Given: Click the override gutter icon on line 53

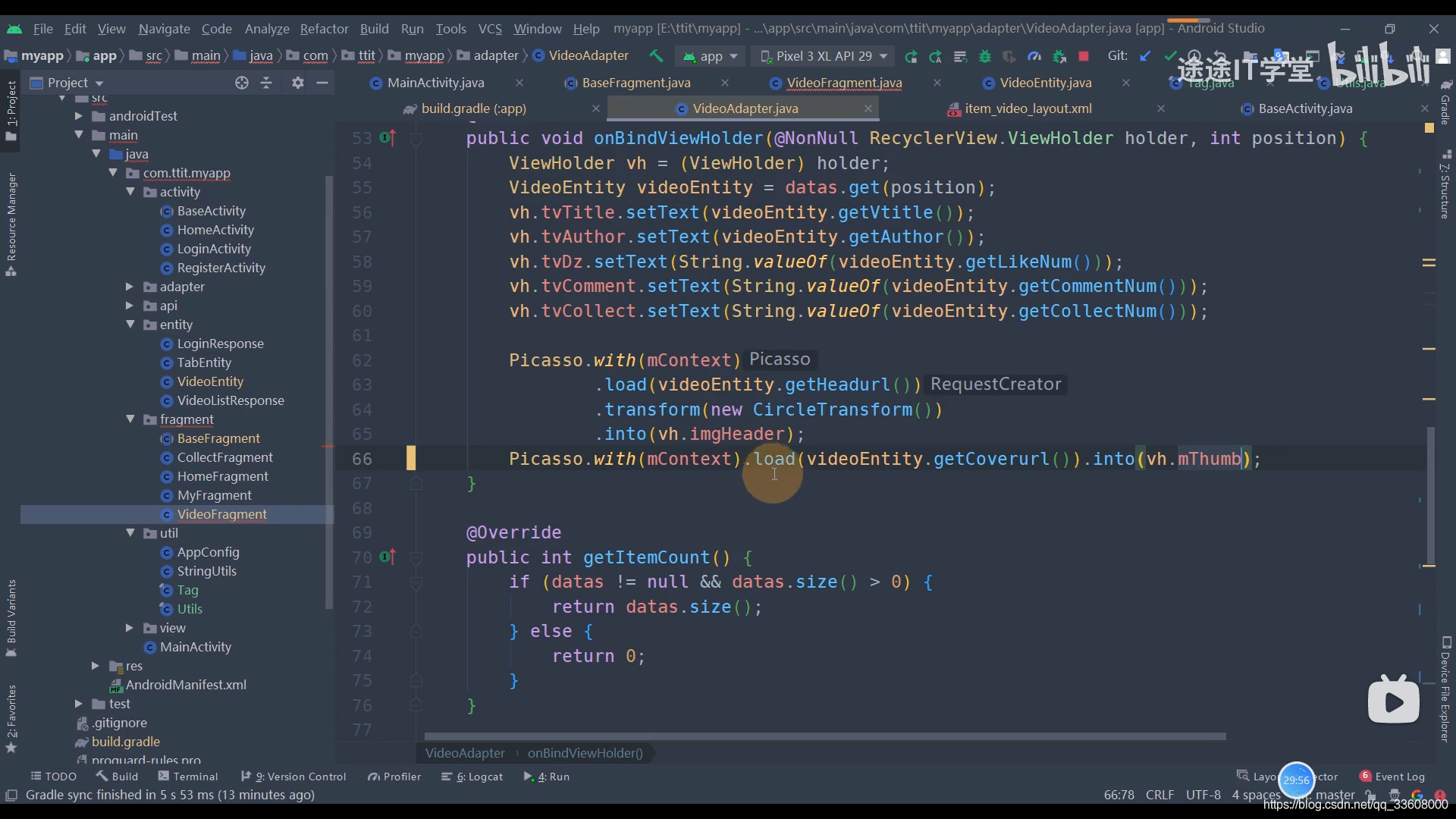Looking at the screenshot, I should point(388,138).
